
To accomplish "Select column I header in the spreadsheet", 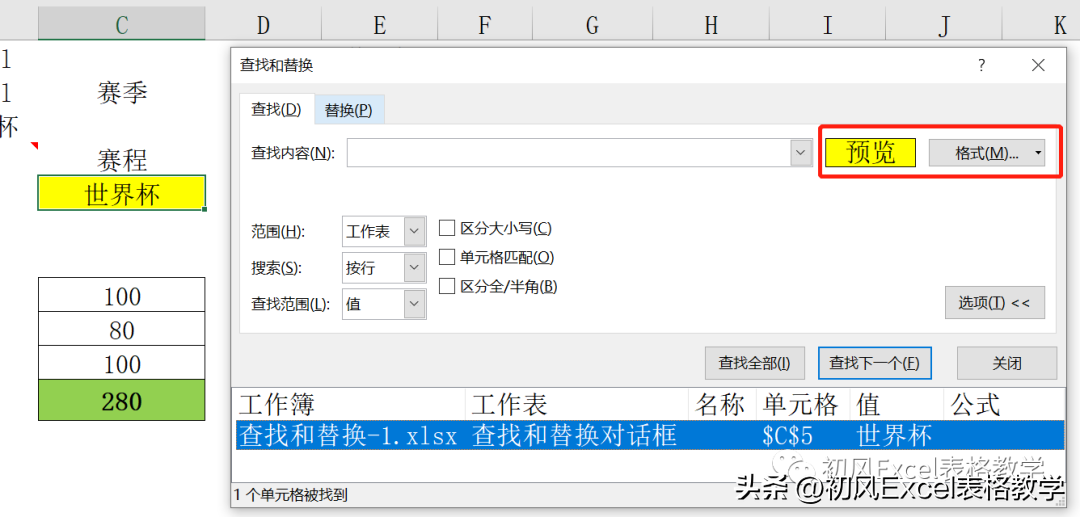I will pos(827,25).
